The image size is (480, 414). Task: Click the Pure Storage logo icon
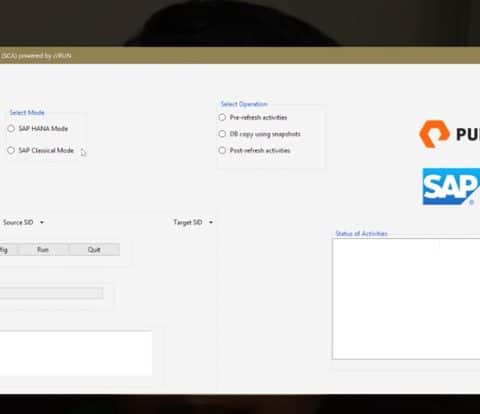[x=434, y=134]
